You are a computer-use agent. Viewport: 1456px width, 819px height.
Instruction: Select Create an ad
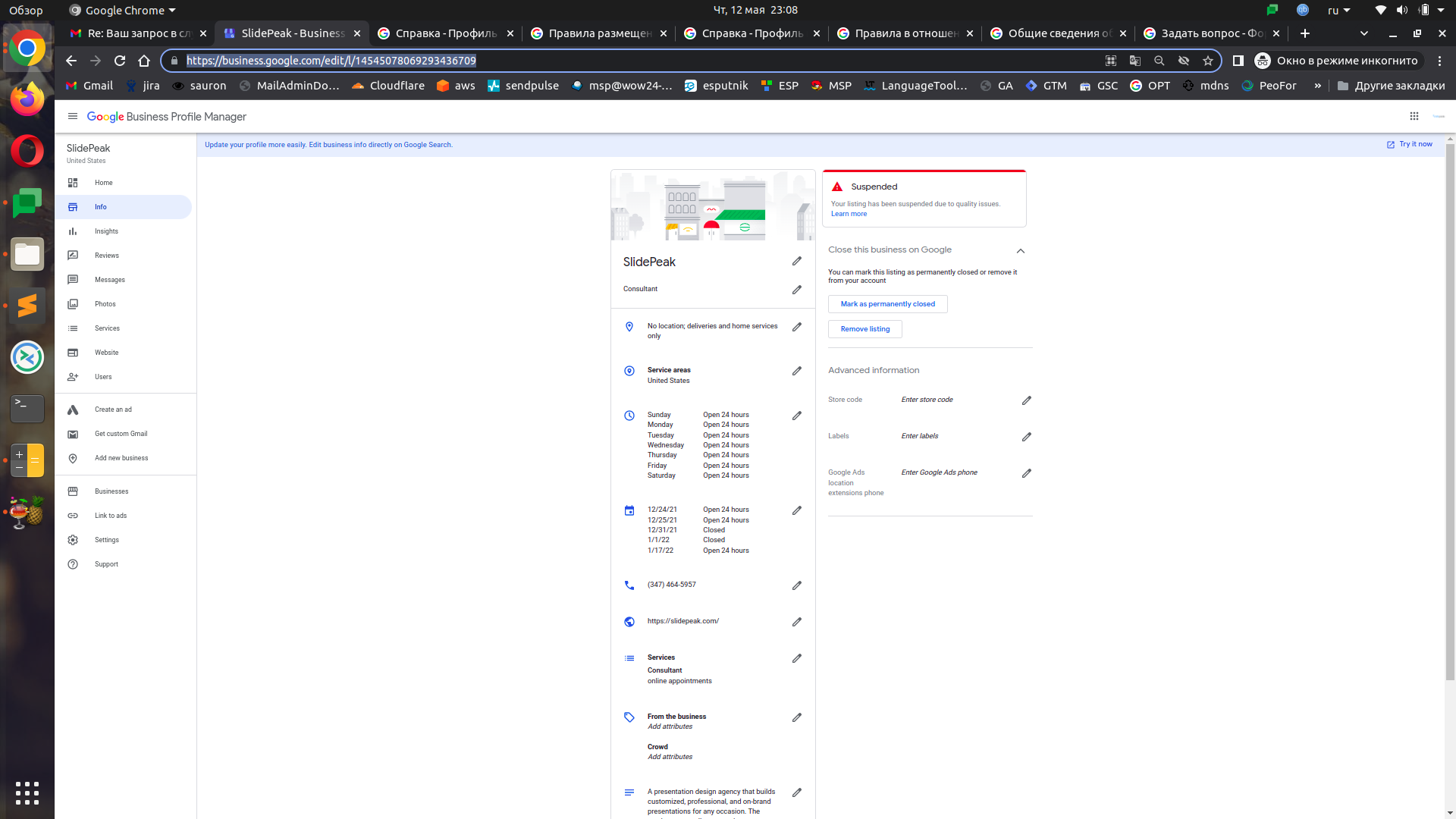[x=123, y=409]
